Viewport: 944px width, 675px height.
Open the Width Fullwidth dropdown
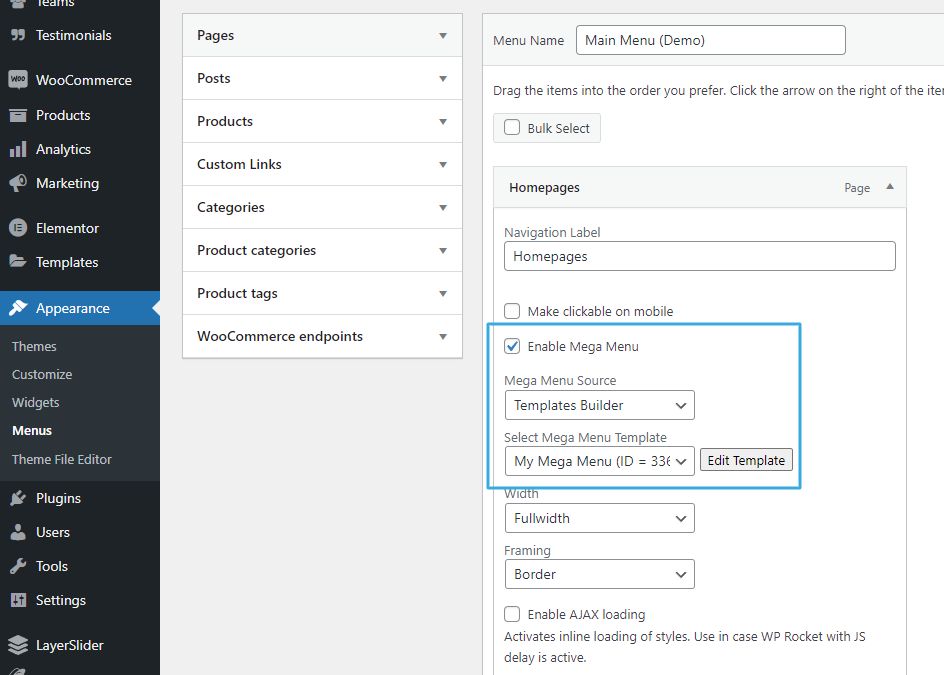click(599, 518)
